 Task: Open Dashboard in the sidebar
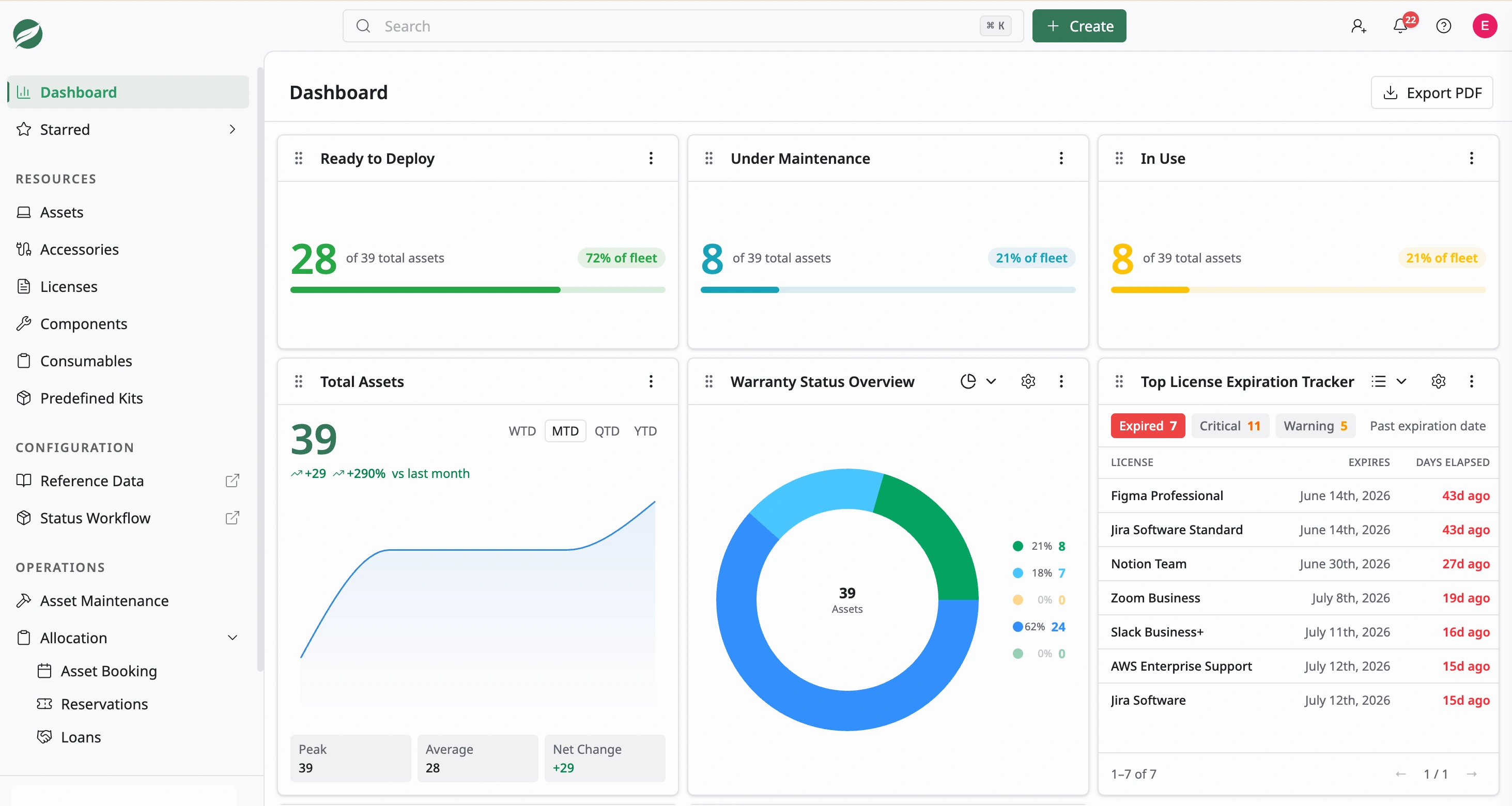coord(128,92)
